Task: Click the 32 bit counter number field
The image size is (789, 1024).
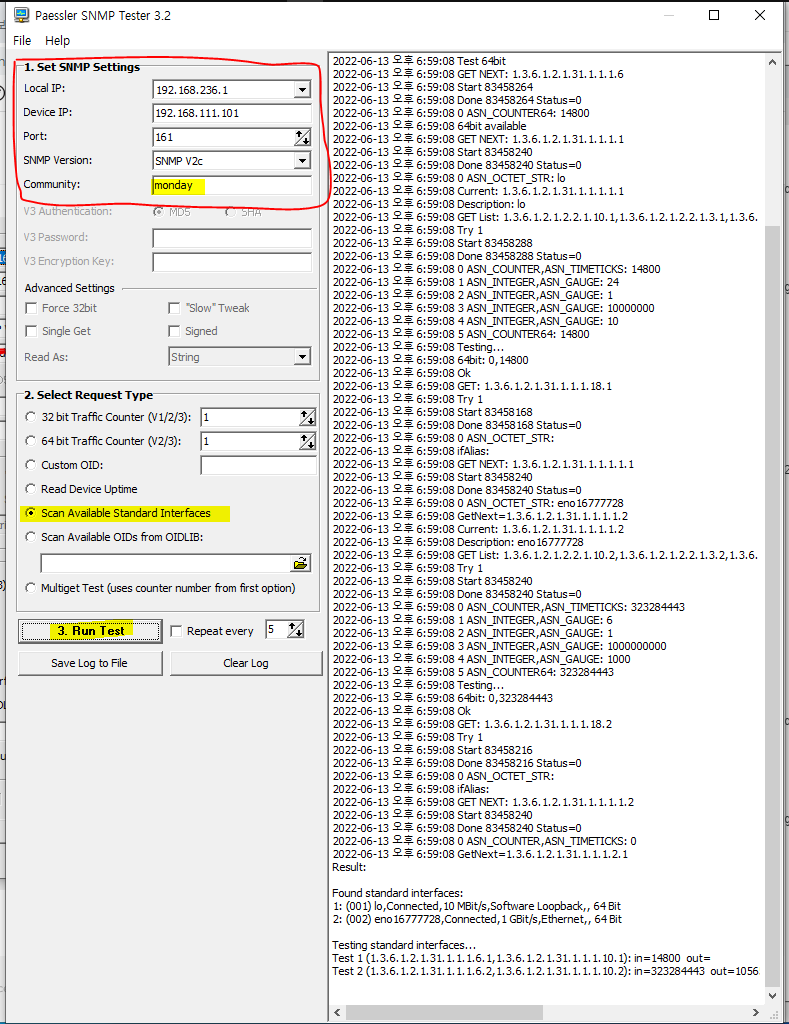Action: [x=250, y=417]
